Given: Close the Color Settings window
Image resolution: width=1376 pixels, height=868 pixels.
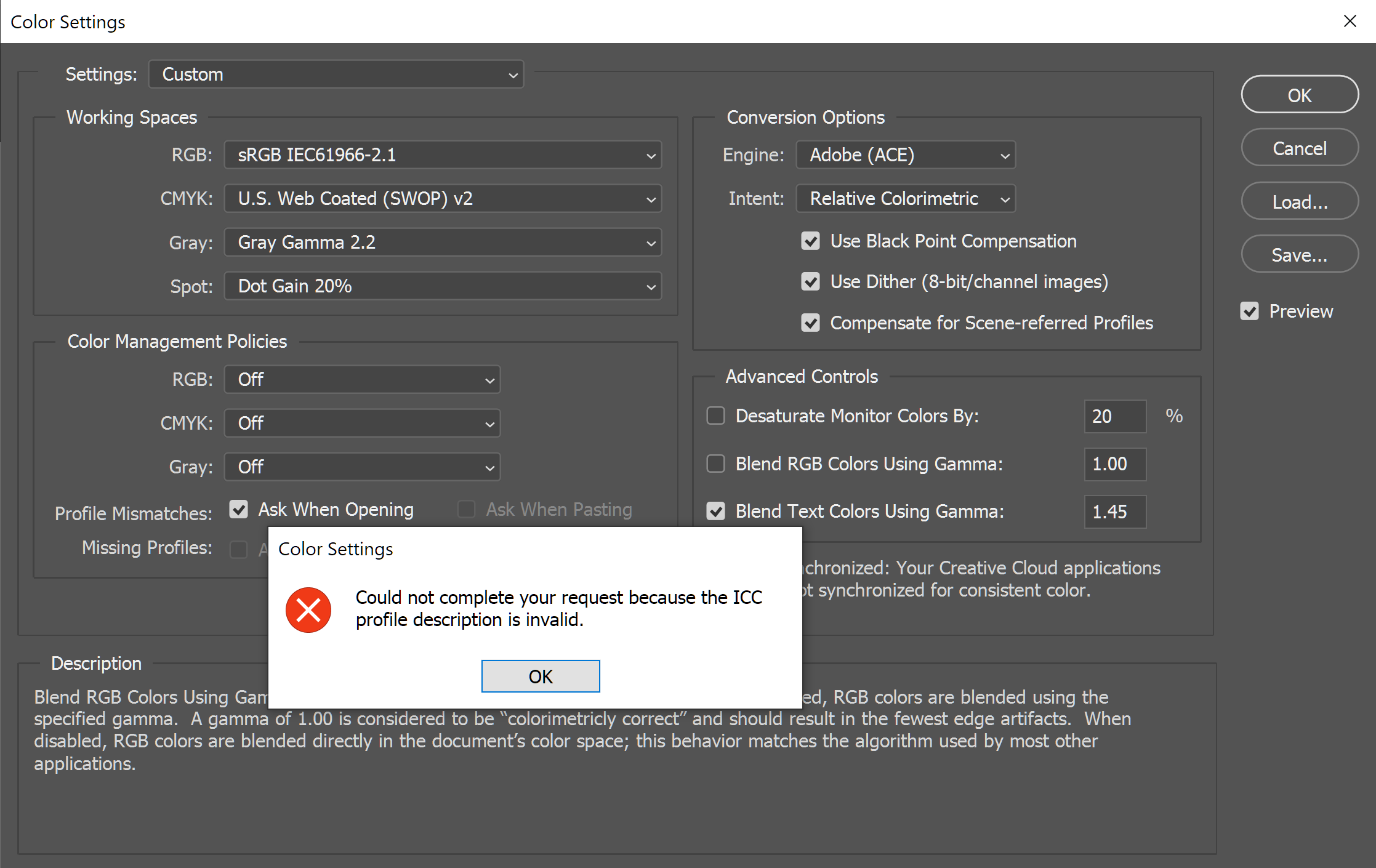Looking at the screenshot, I should [x=1350, y=22].
